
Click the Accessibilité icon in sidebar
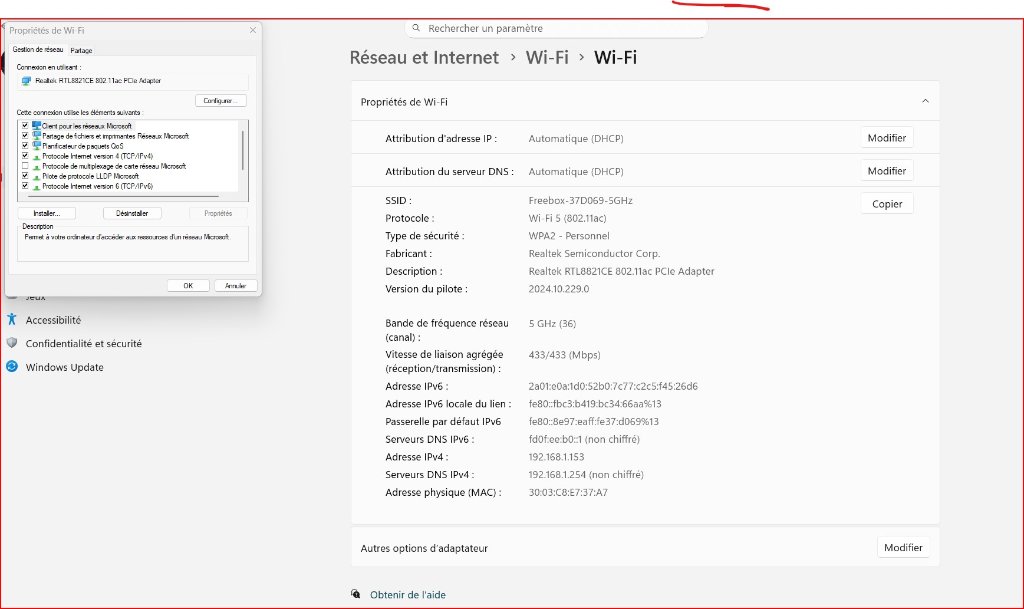tap(12, 320)
